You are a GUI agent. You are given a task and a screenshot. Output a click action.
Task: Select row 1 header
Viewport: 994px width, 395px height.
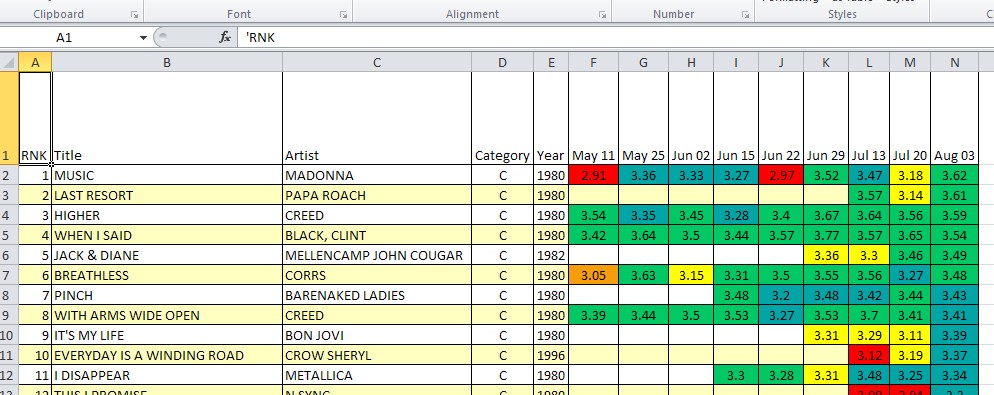tap(9, 119)
